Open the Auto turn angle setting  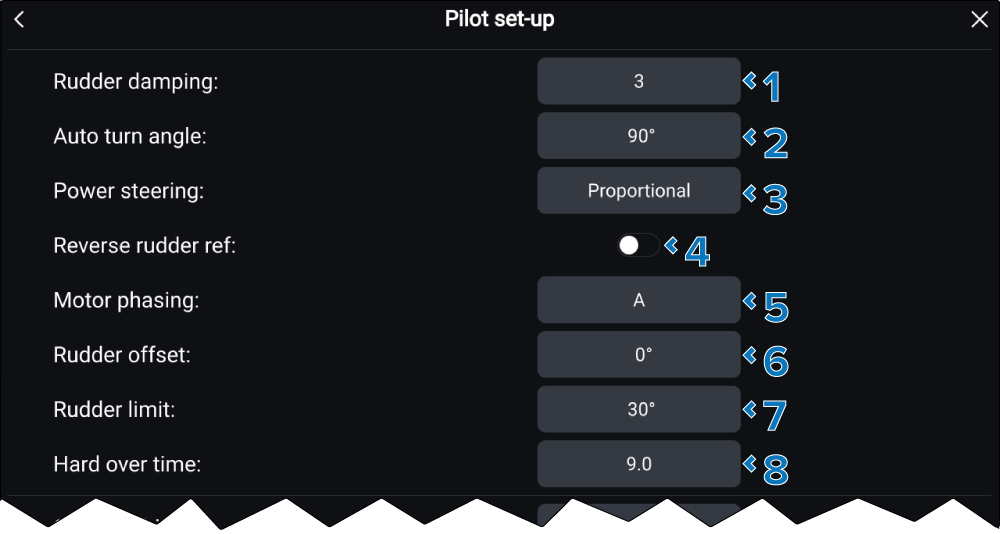[x=638, y=136]
